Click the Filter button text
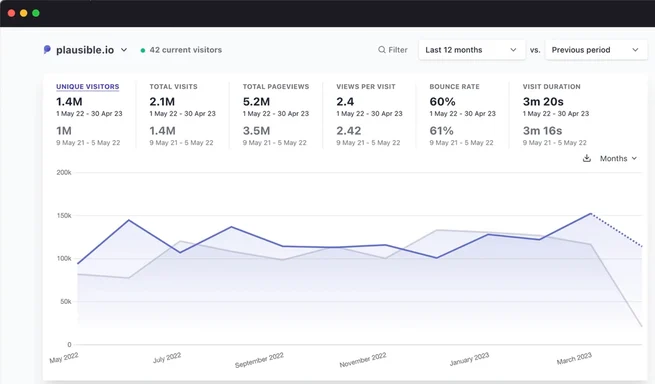This screenshot has height=384, width=655. coord(398,50)
